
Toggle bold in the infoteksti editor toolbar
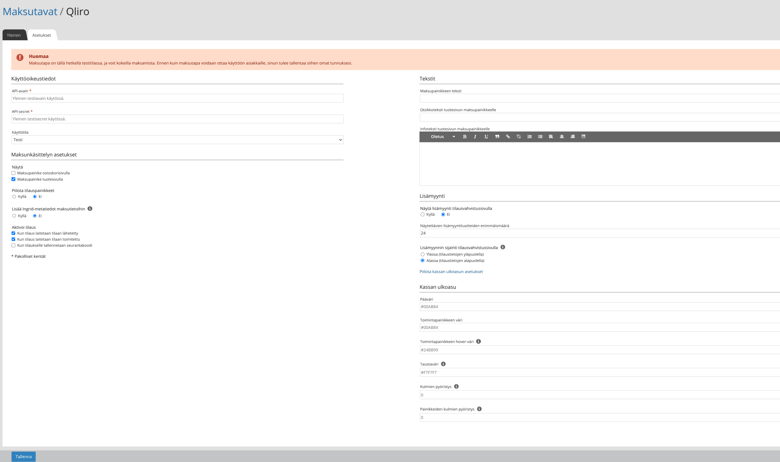(x=465, y=137)
